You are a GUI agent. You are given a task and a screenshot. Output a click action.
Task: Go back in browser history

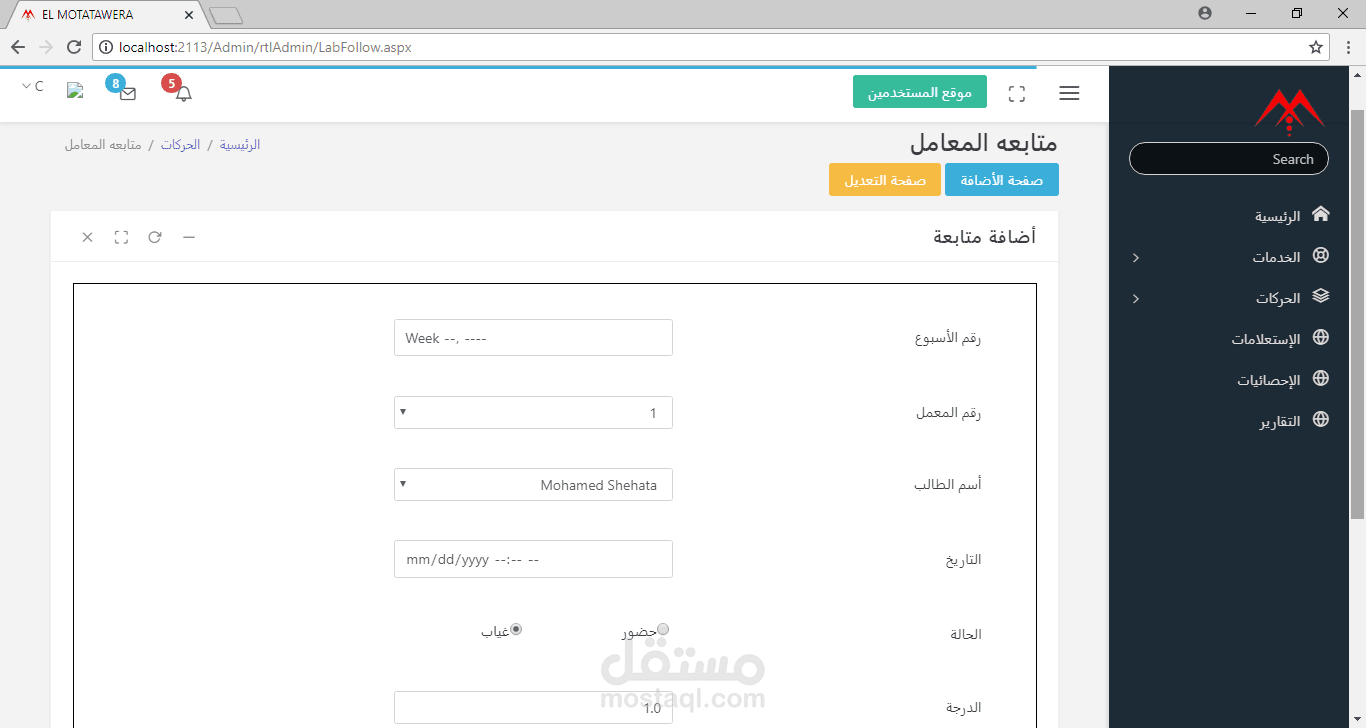pos(18,47)
